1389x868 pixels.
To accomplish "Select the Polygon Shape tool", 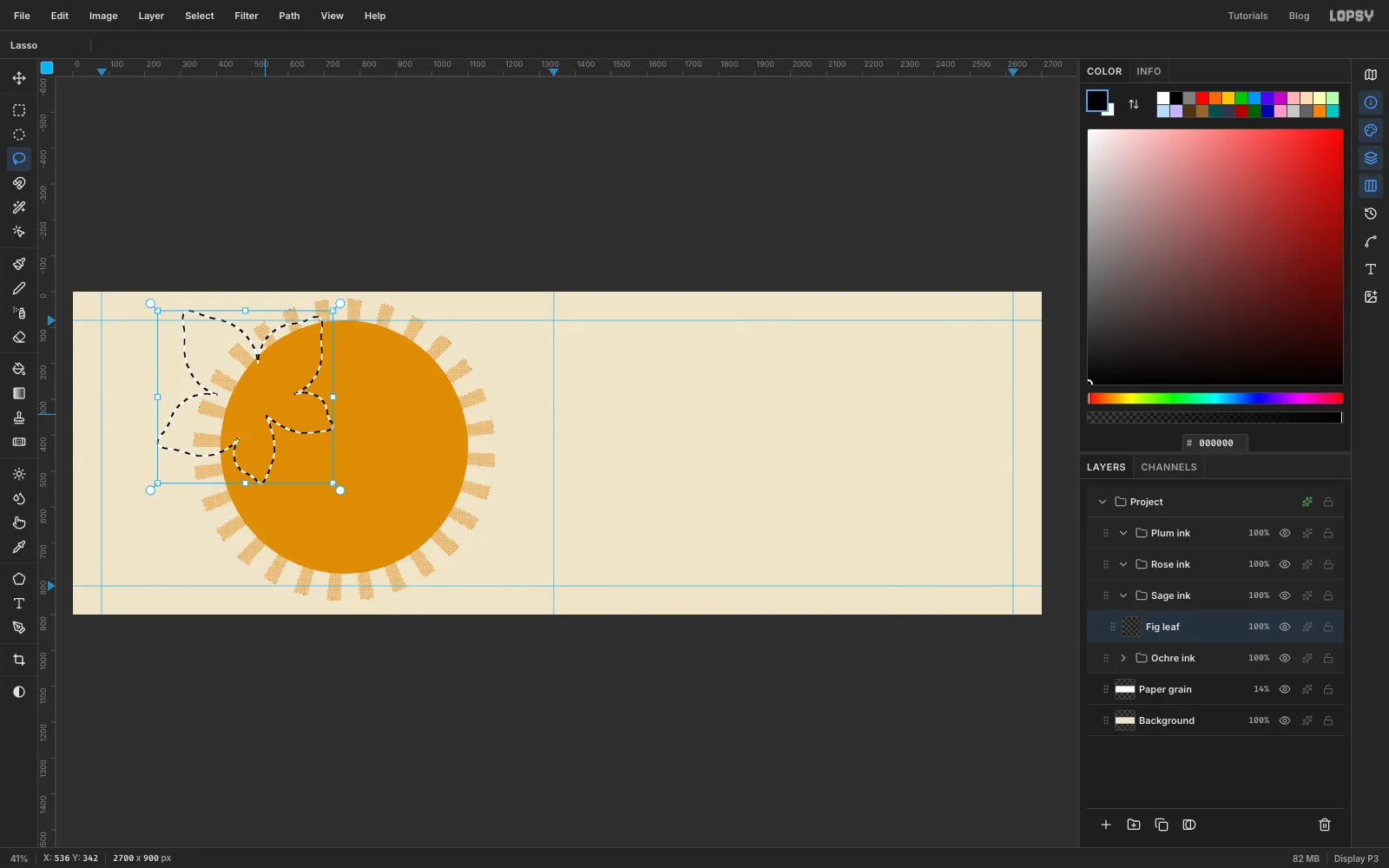I will click(19, 579).
